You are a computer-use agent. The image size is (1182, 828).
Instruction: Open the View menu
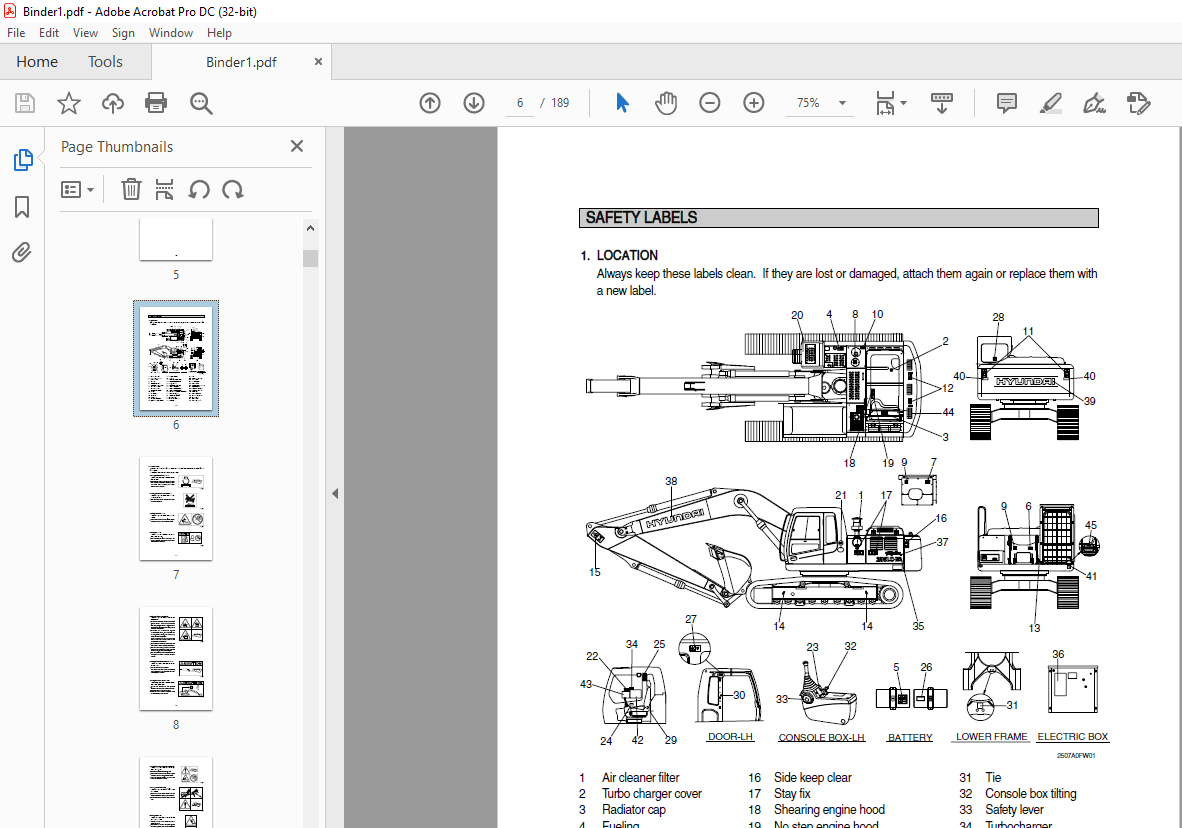[85, 33]
